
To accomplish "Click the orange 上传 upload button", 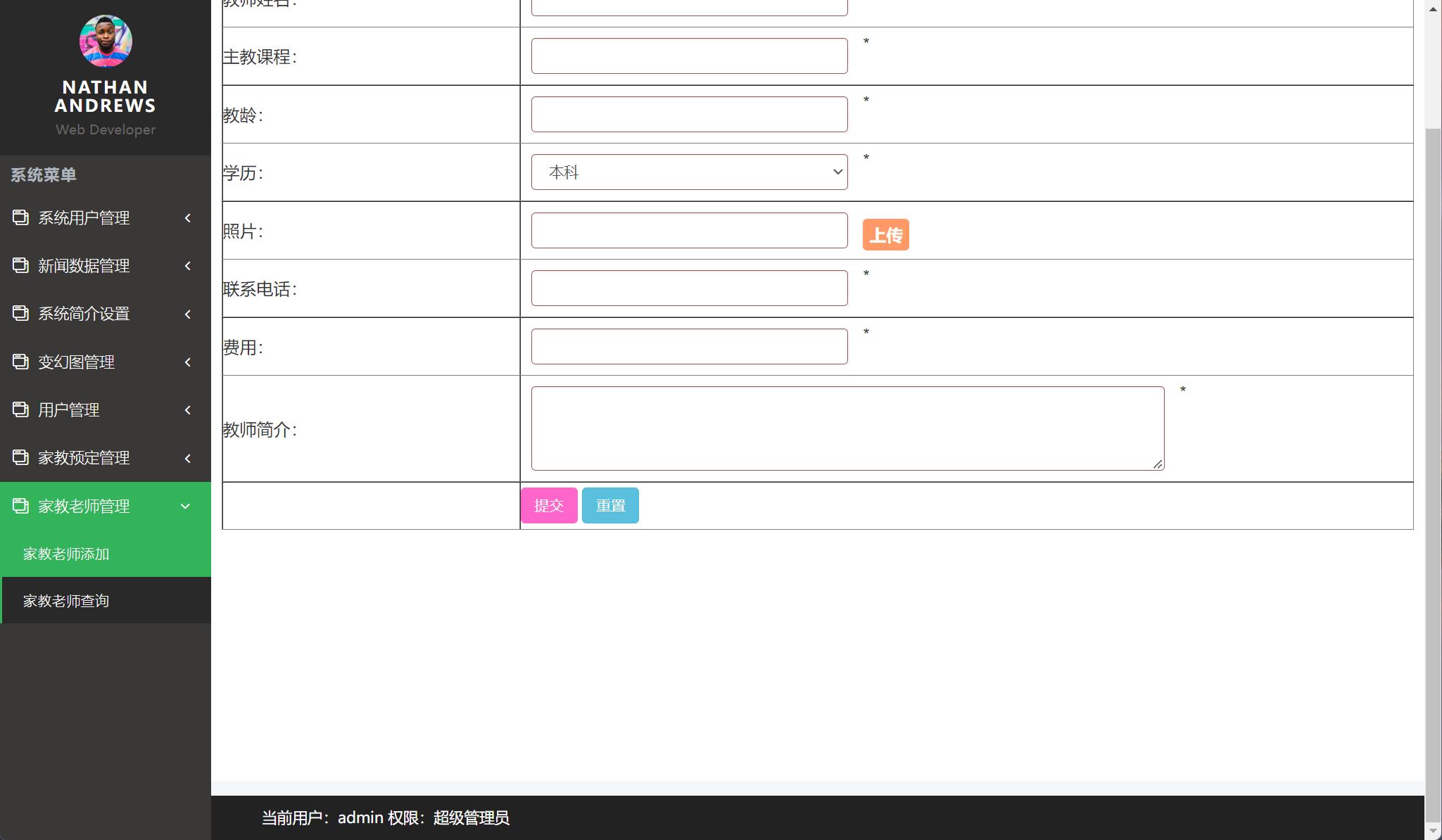I will pyautogui.click(x=885, y=235).
